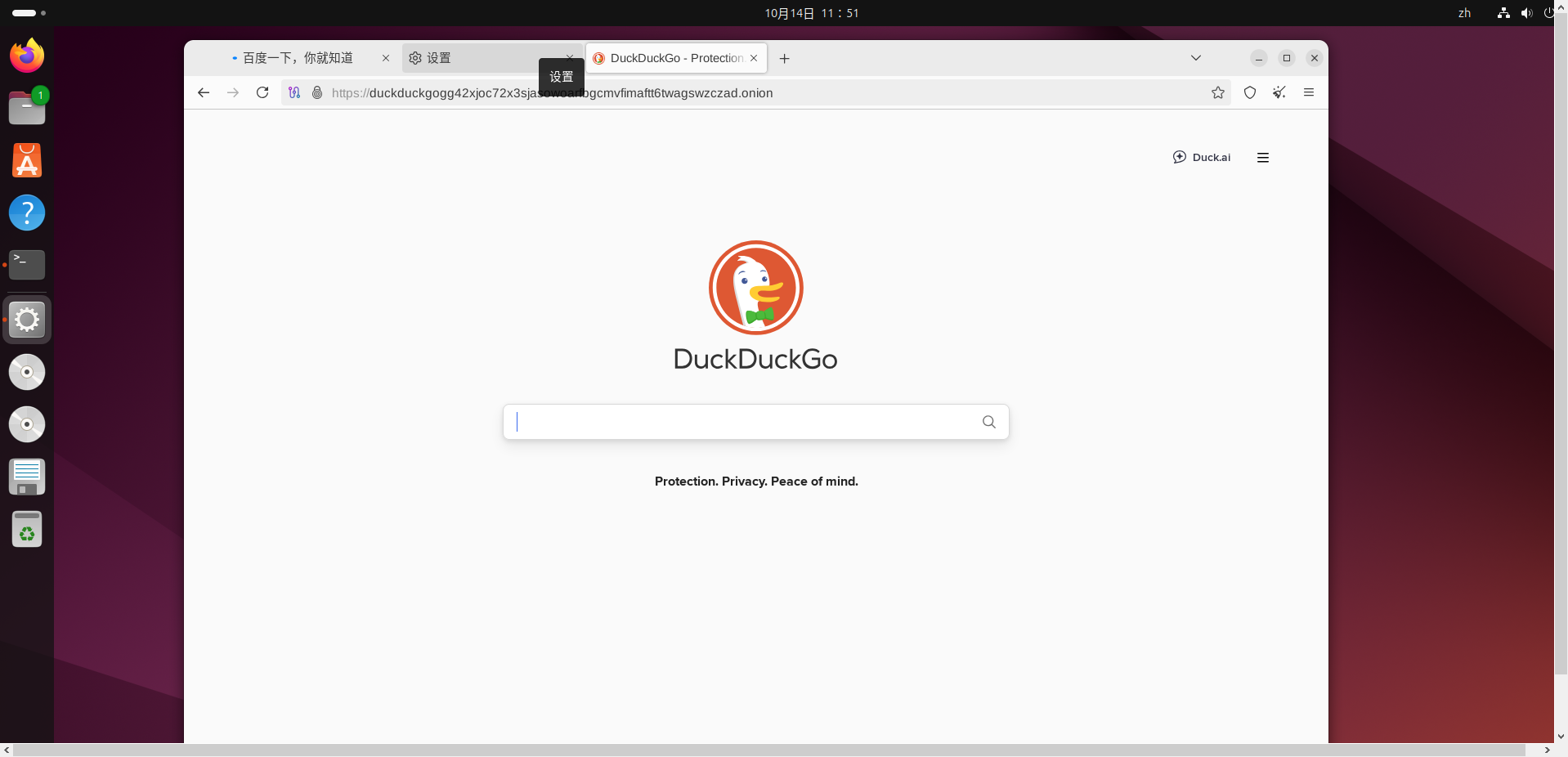Expand the list all tabs chevron
Image resolution: width=1568 pixels, height=757 pixels.
tap(1196, 58)
